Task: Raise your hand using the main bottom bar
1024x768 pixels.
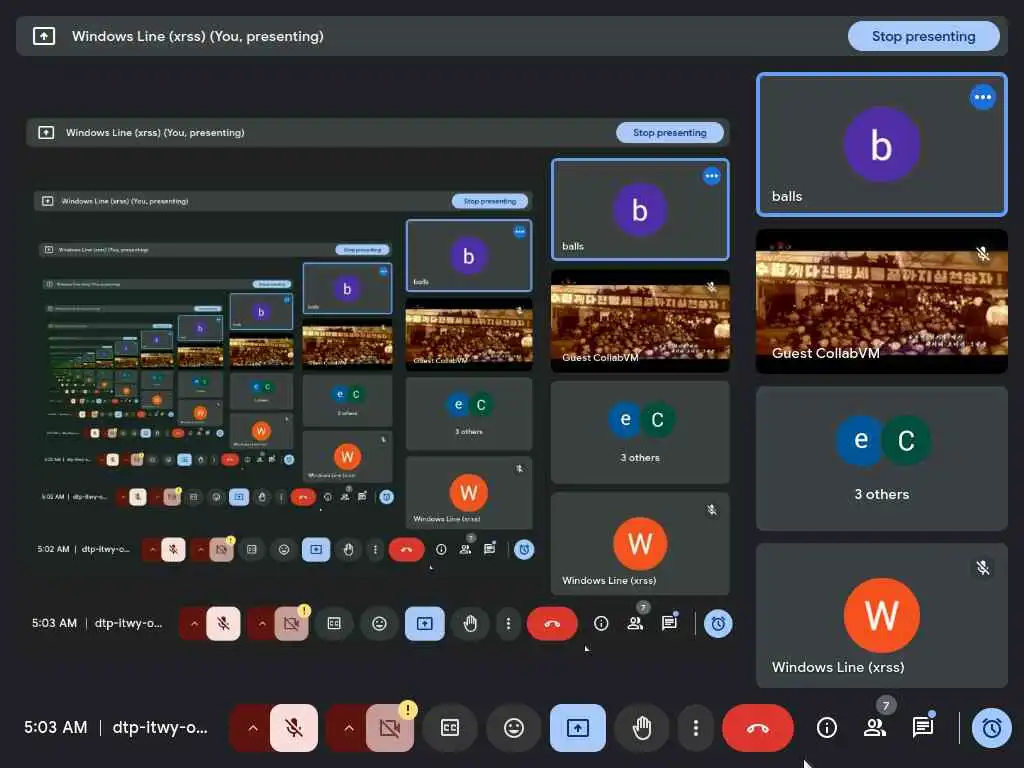Action: 641,728
